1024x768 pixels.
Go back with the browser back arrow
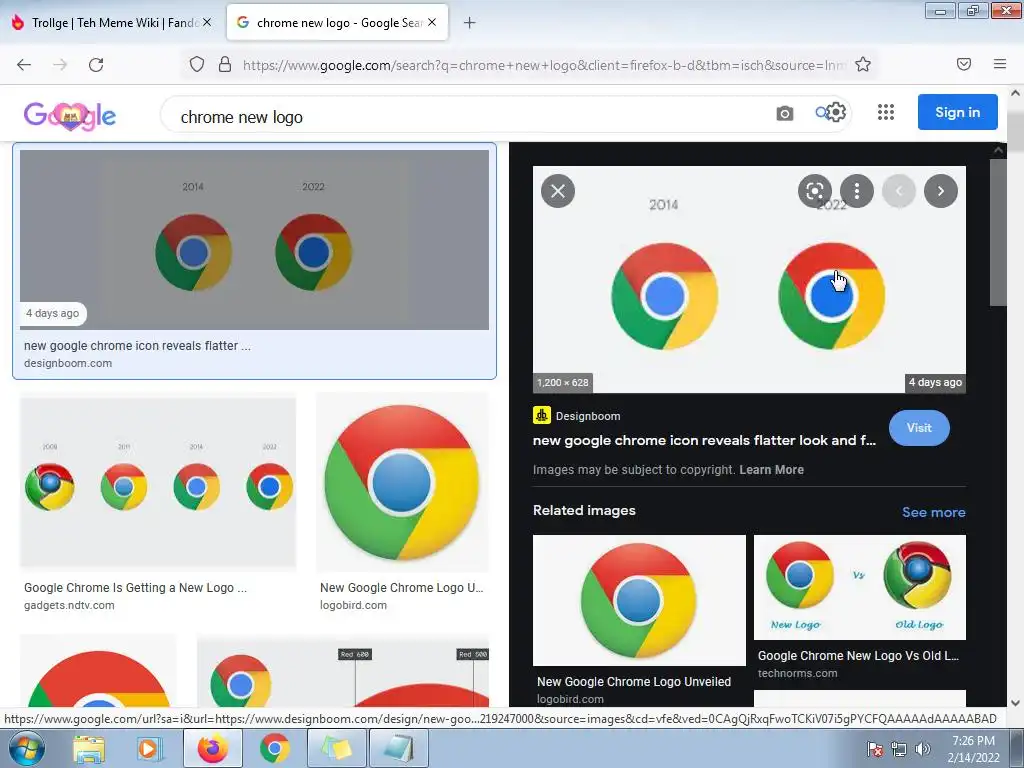(x=24, y=65)
